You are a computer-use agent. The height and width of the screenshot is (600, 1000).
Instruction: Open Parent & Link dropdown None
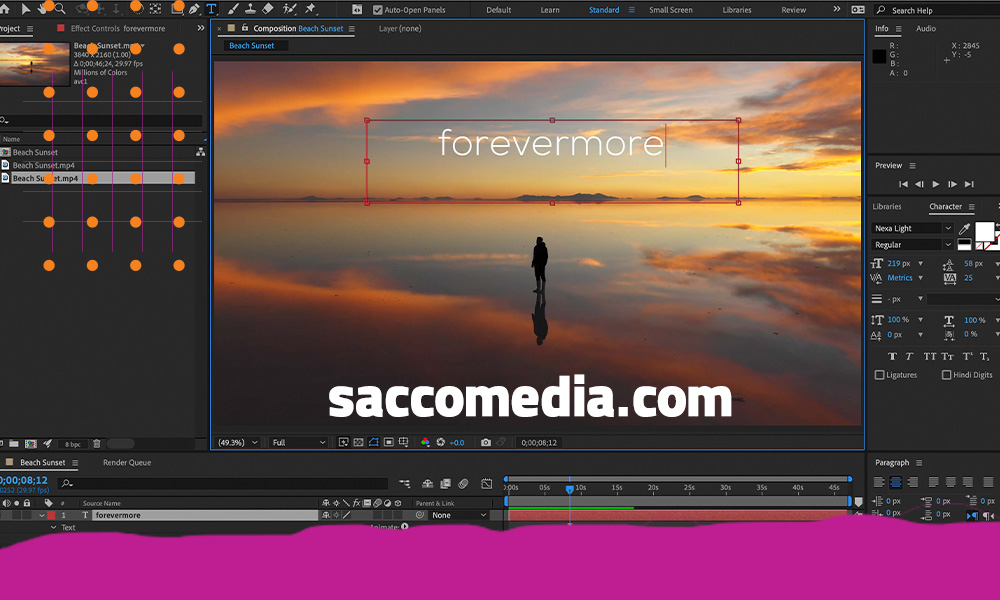(459, 515)
